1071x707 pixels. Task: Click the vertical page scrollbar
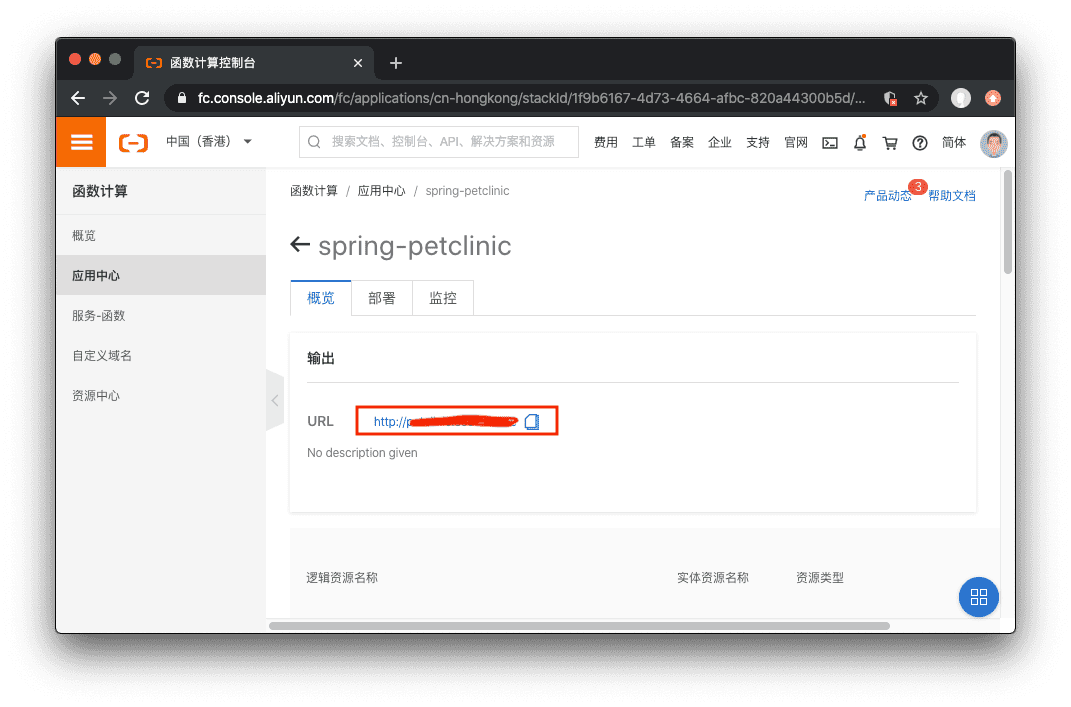1007,223
